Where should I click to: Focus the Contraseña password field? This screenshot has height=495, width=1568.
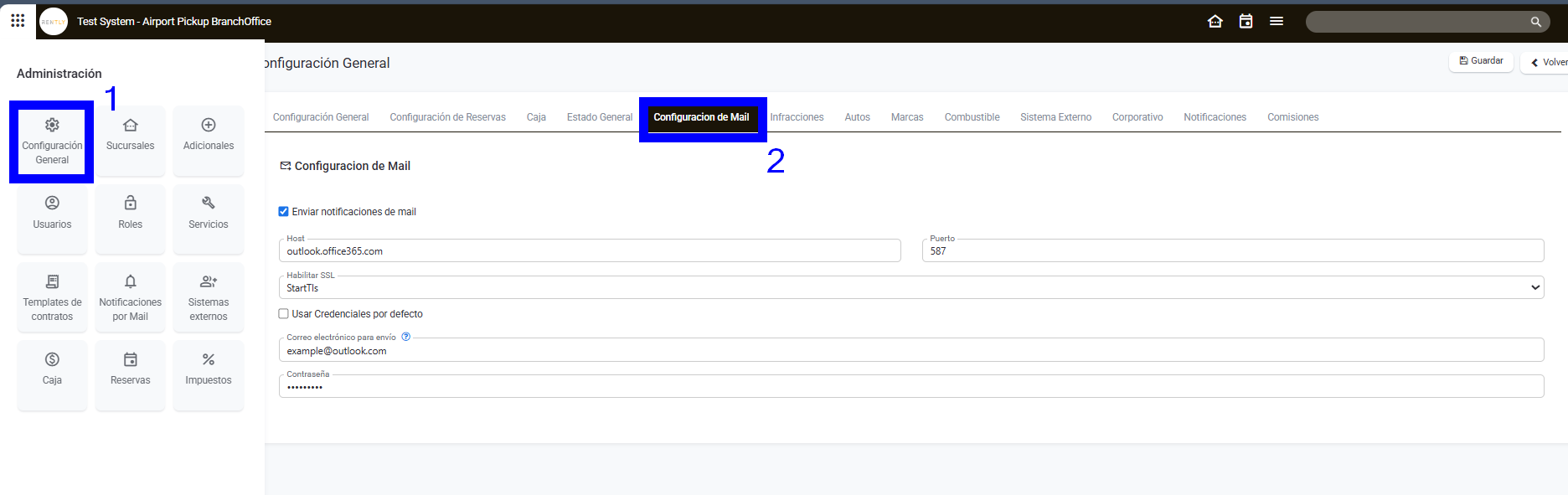910,387
